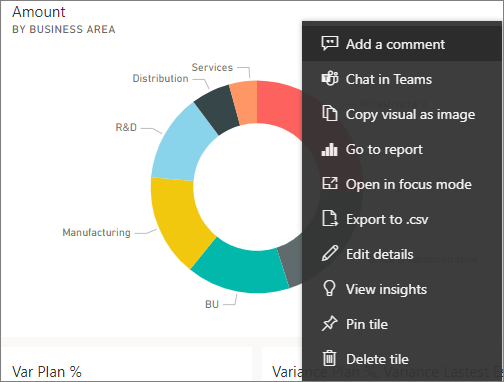Click the focus mode expand icon

point(330,184)
